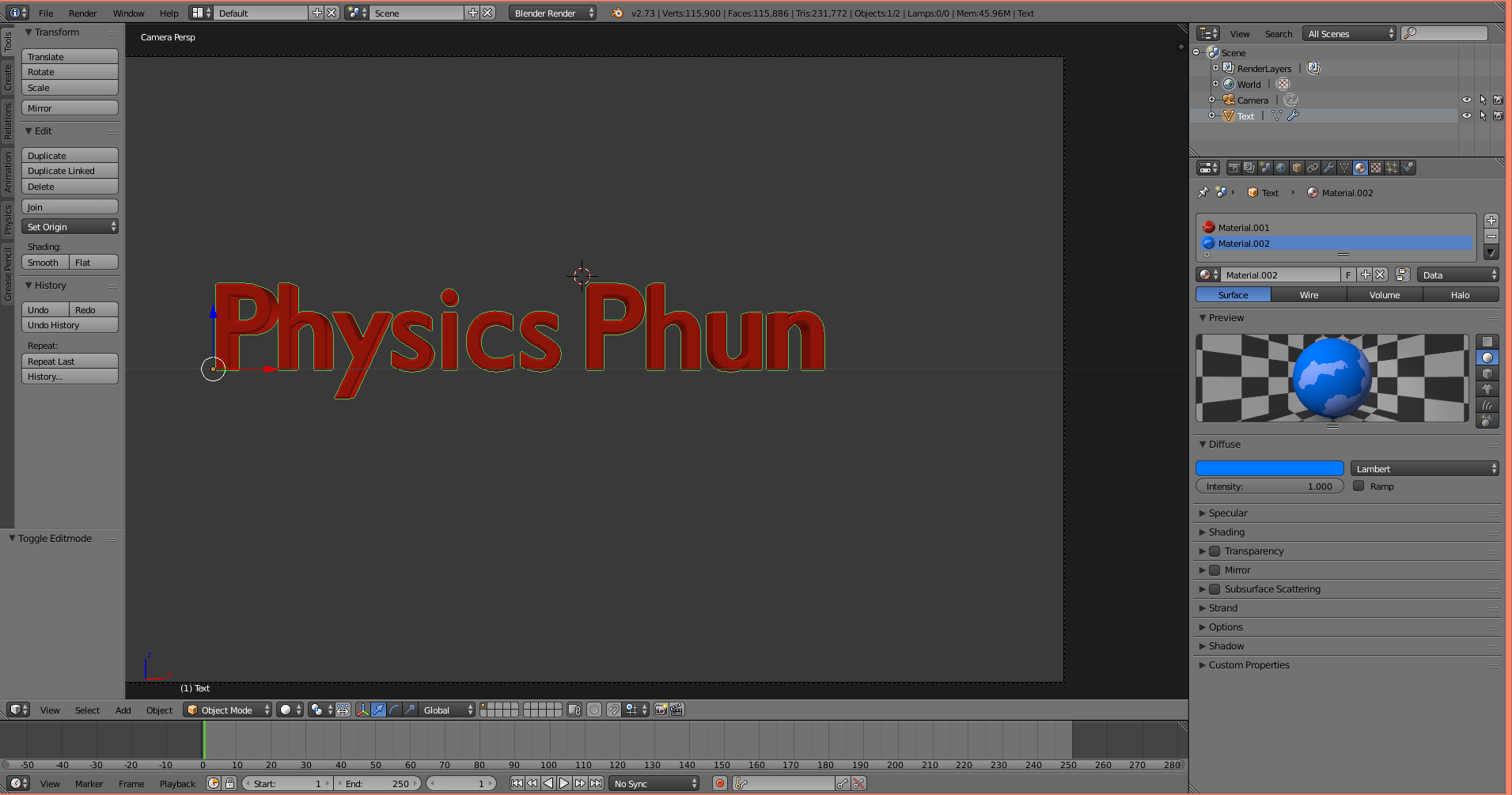Open the Modifiers tab (wrench icon)
Image resolution: width=1512 pixels, height=795 pixels.
pyautogui.click(x=1328, y=168)
